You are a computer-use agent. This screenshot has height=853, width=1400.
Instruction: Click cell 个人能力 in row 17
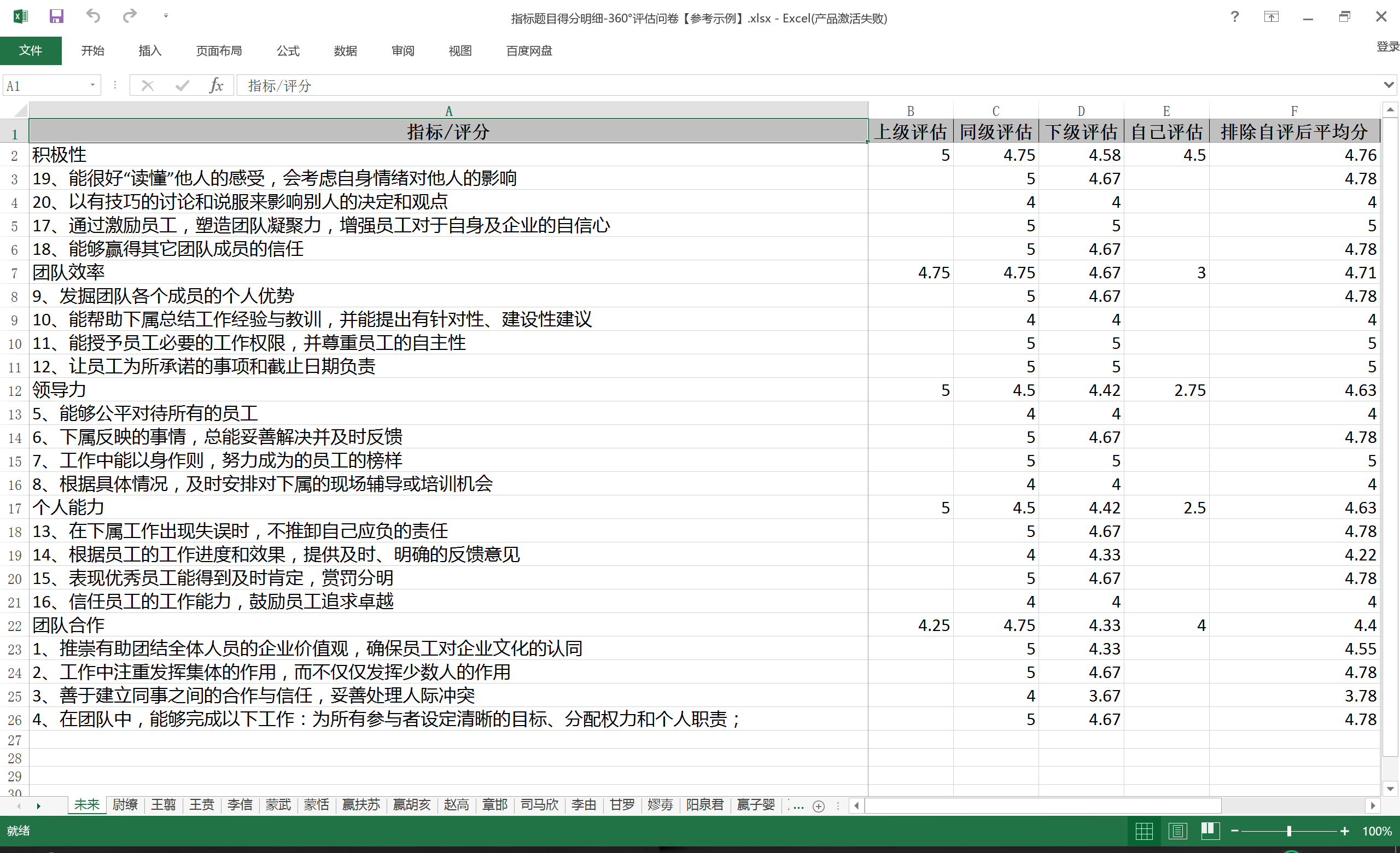click(x=448, y=508)
